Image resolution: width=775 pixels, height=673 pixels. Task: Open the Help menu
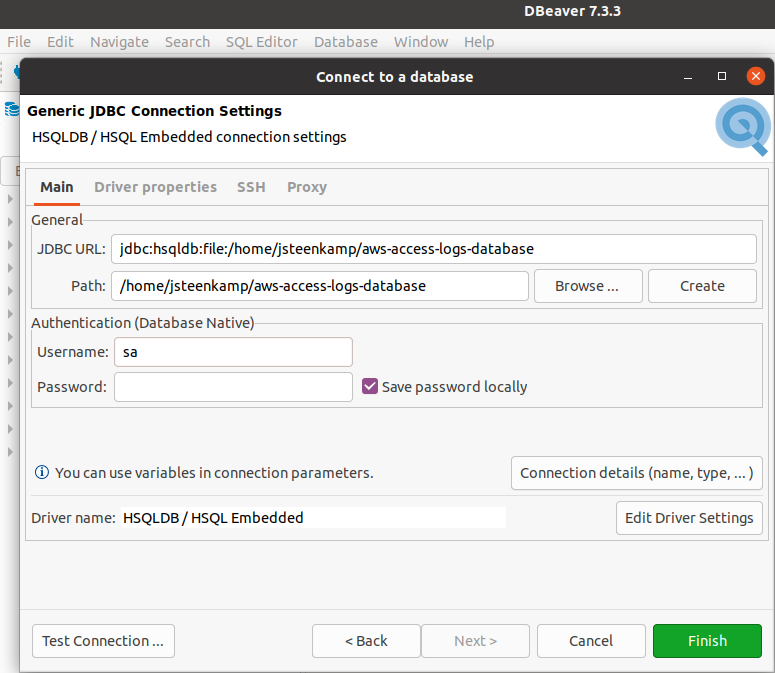point(479,42)
